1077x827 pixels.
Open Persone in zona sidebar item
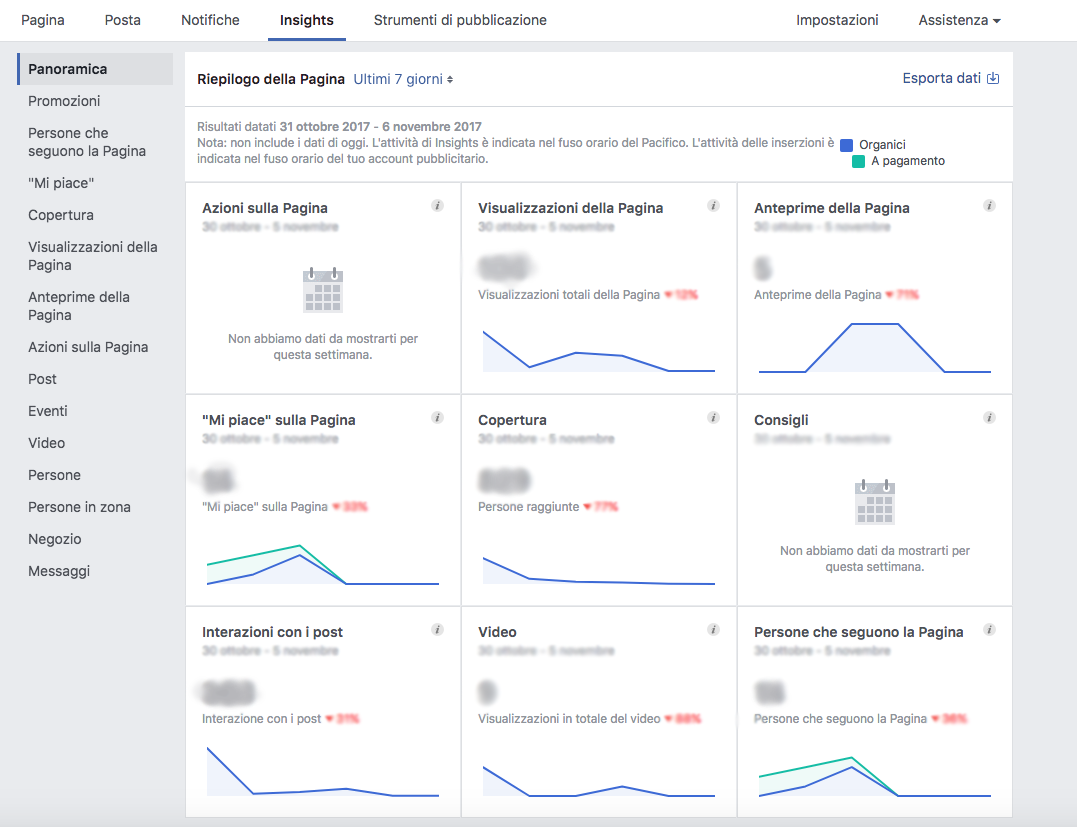tap(79, 507)
